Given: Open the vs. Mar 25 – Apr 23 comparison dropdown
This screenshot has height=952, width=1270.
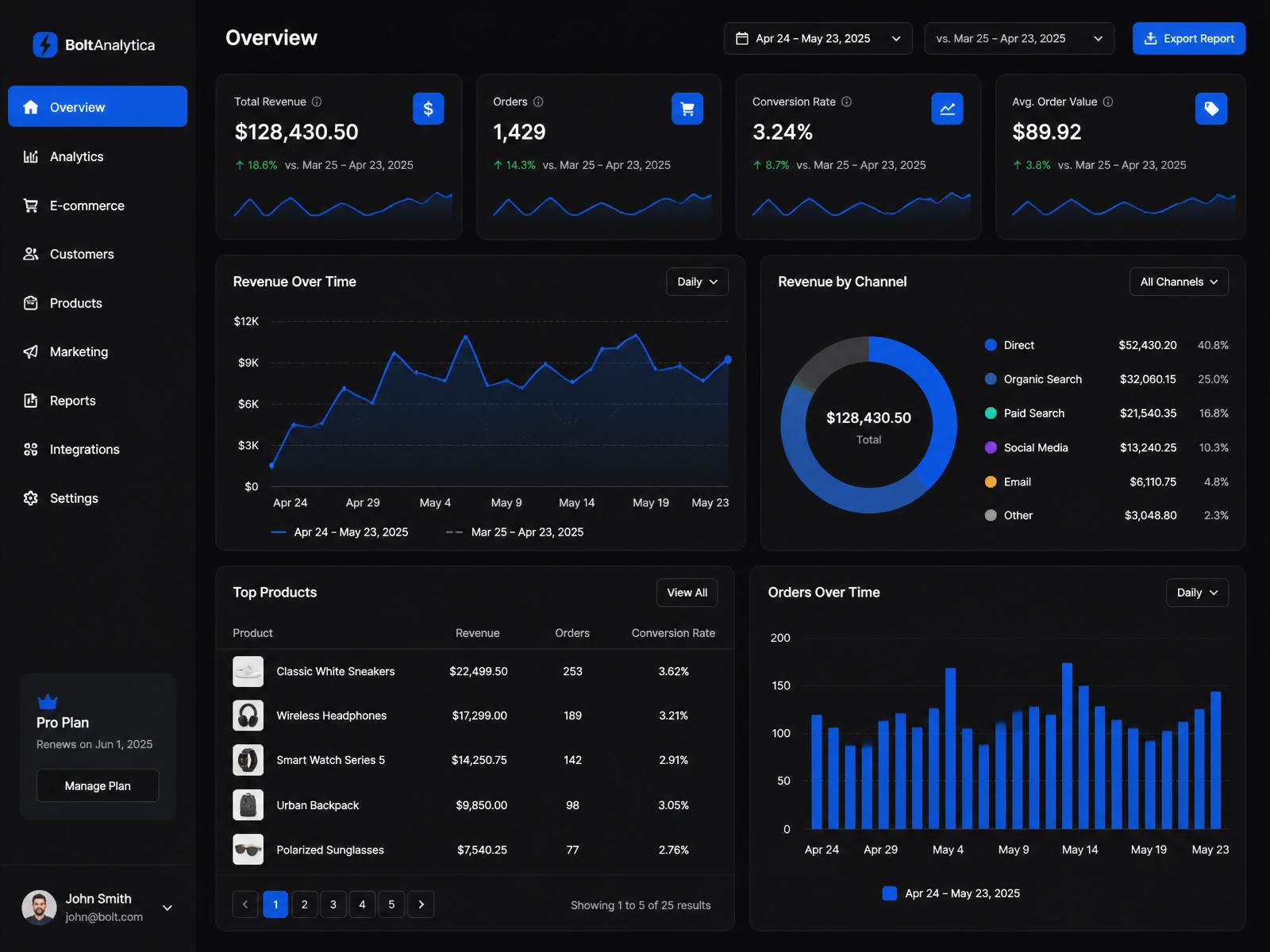Looking at the screenshot, I should tap(1019, 38).
